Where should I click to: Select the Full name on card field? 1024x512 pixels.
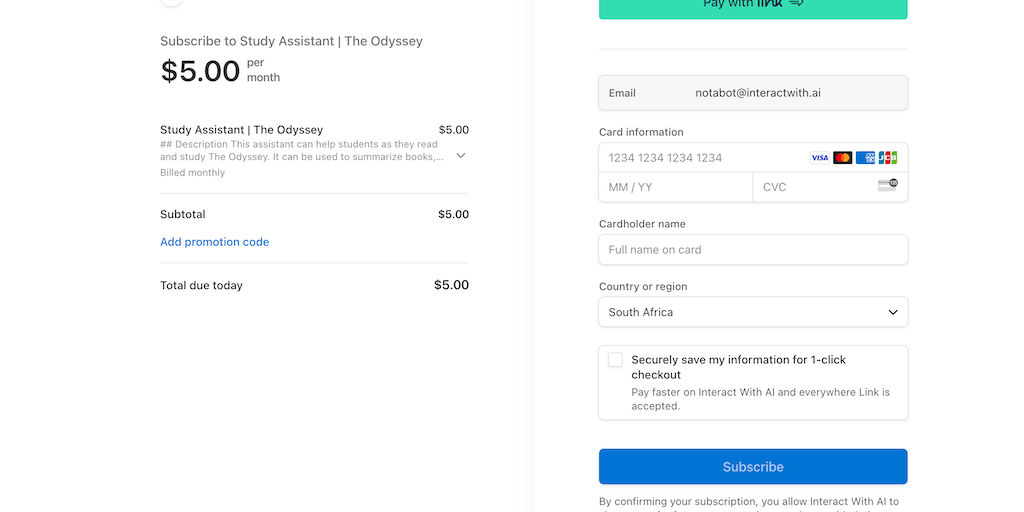tap(753, 250)
